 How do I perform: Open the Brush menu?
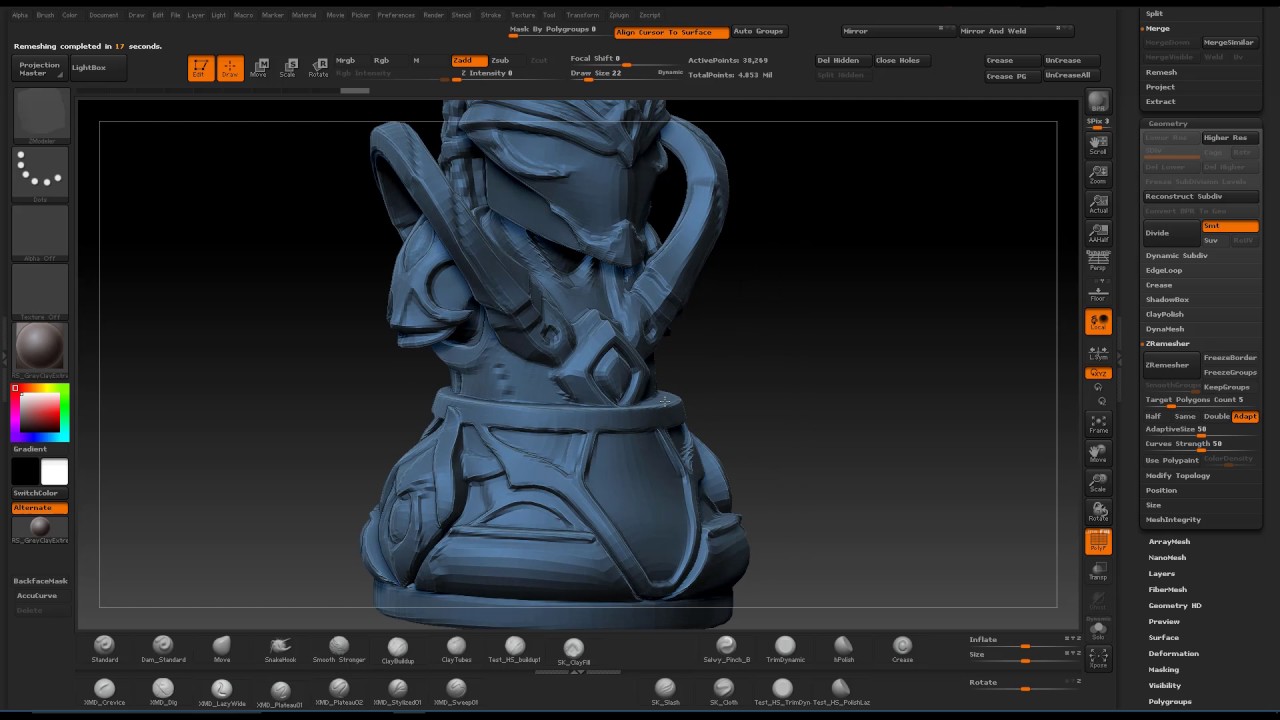coord(45,15)
